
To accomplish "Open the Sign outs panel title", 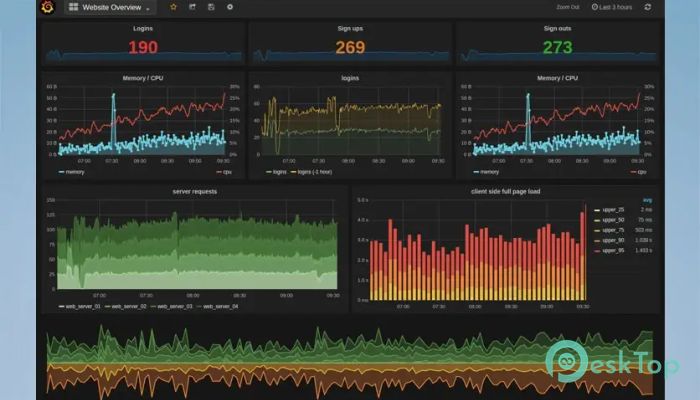I will (x=557, y=28).
